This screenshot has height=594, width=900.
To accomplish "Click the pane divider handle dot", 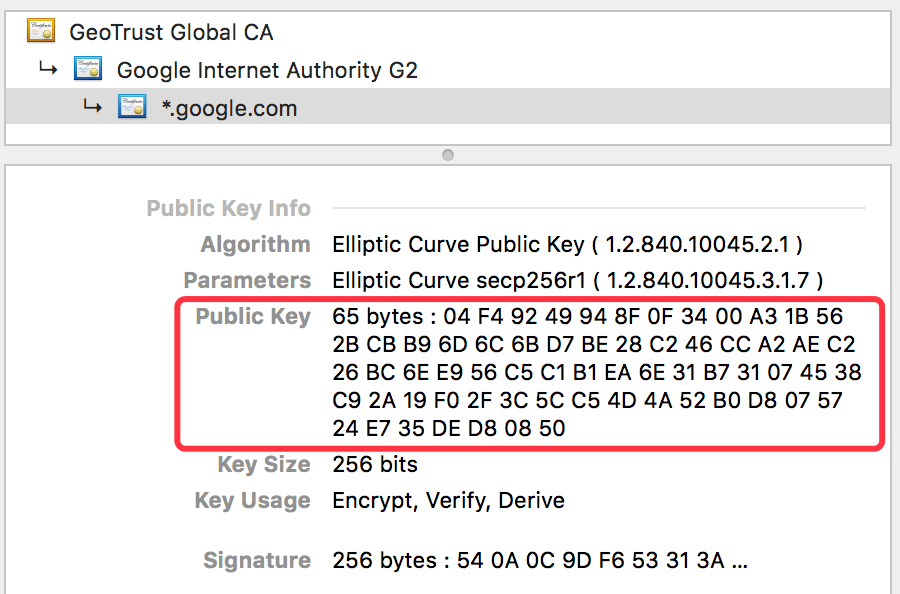I will [x=448, y=155].
